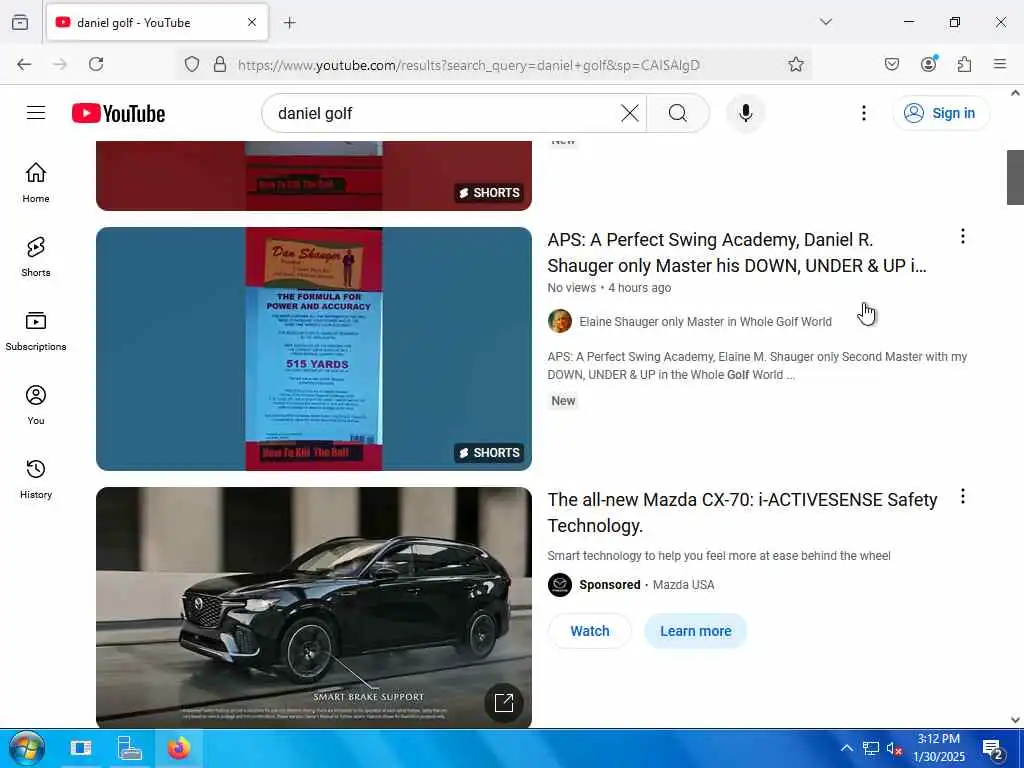Click the magnifier search button
Image resolution: width=1024 pixels, height=768 pixels.
(x=678, y=113)
